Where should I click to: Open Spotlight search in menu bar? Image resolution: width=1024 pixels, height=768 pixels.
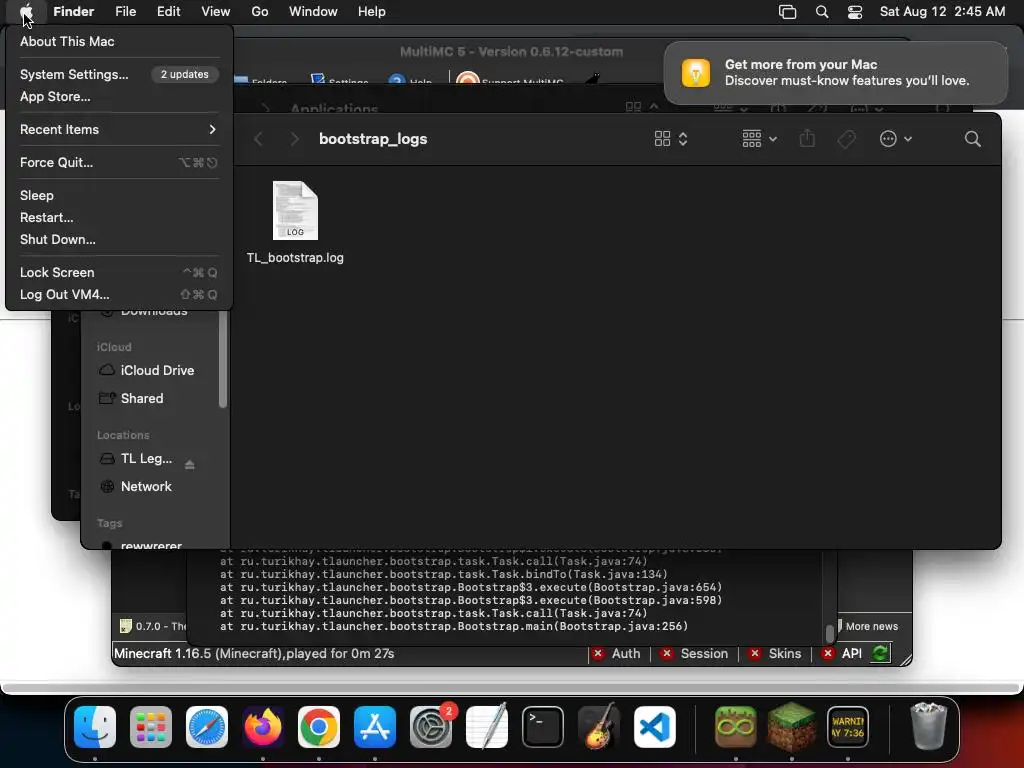pos(822,12)
